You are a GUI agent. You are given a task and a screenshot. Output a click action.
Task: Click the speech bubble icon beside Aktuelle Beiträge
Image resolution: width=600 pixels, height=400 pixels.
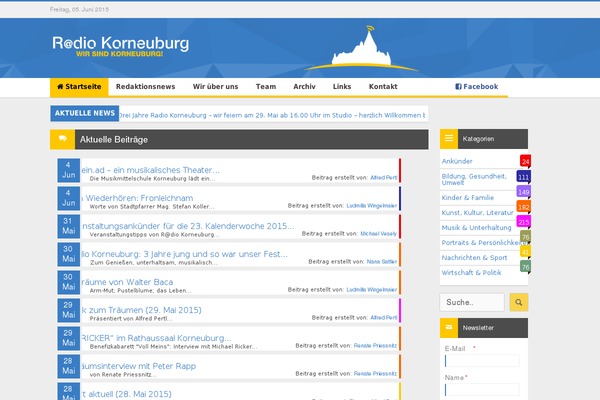pyautogui.click(x=63, y=139)
